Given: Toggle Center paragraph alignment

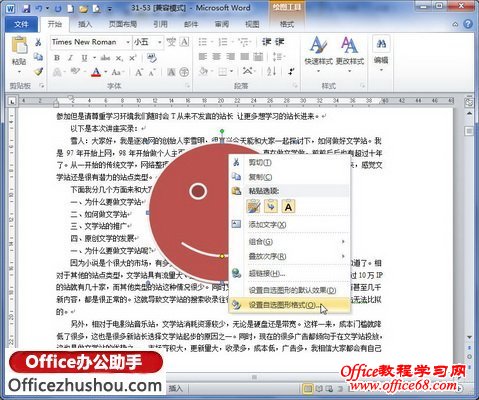Looking at the screenshot, I should click(216, 57).
